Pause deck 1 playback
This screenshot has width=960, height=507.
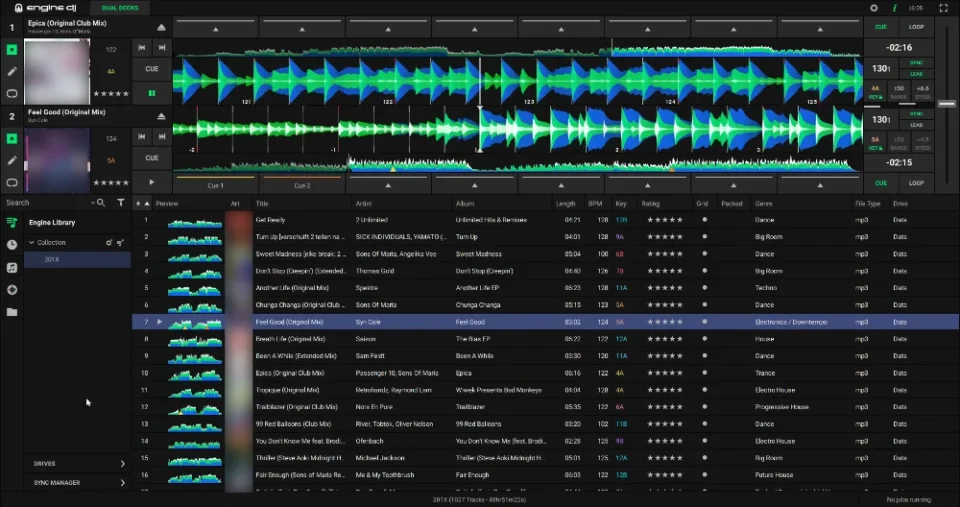tap(152, 93)
